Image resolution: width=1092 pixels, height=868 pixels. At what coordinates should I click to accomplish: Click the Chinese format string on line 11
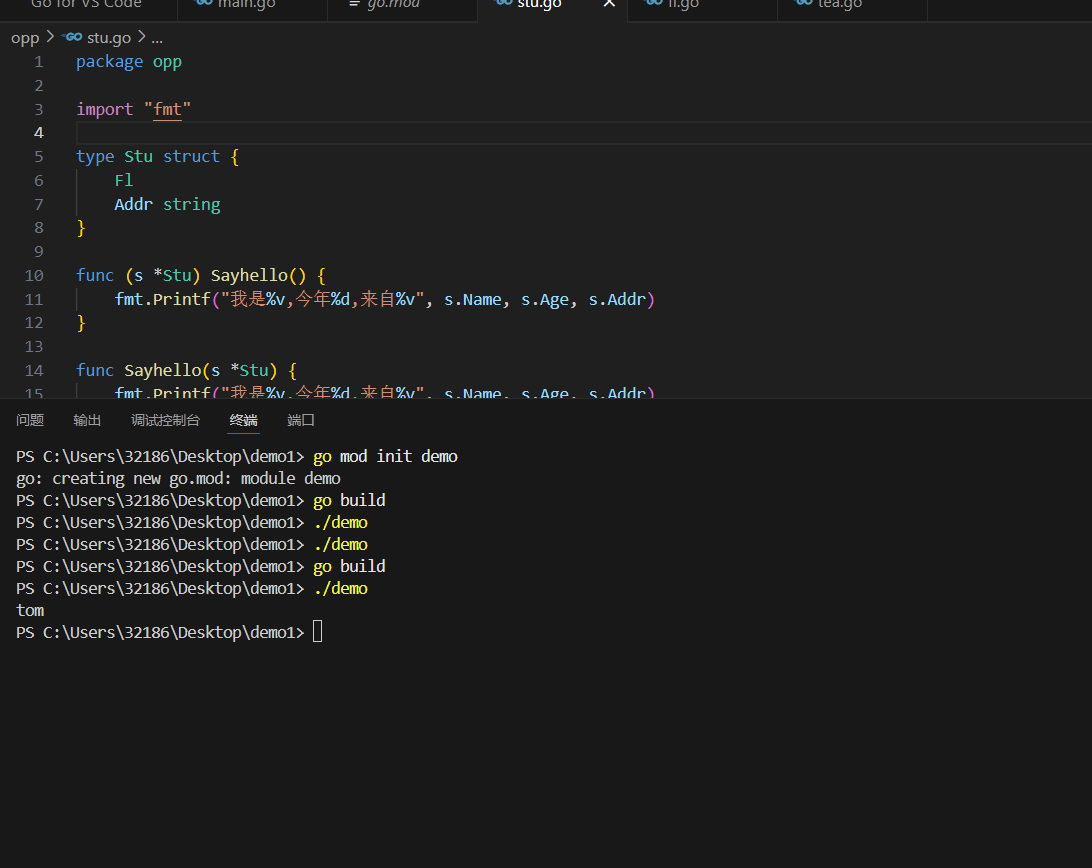[x=322, y=300]
